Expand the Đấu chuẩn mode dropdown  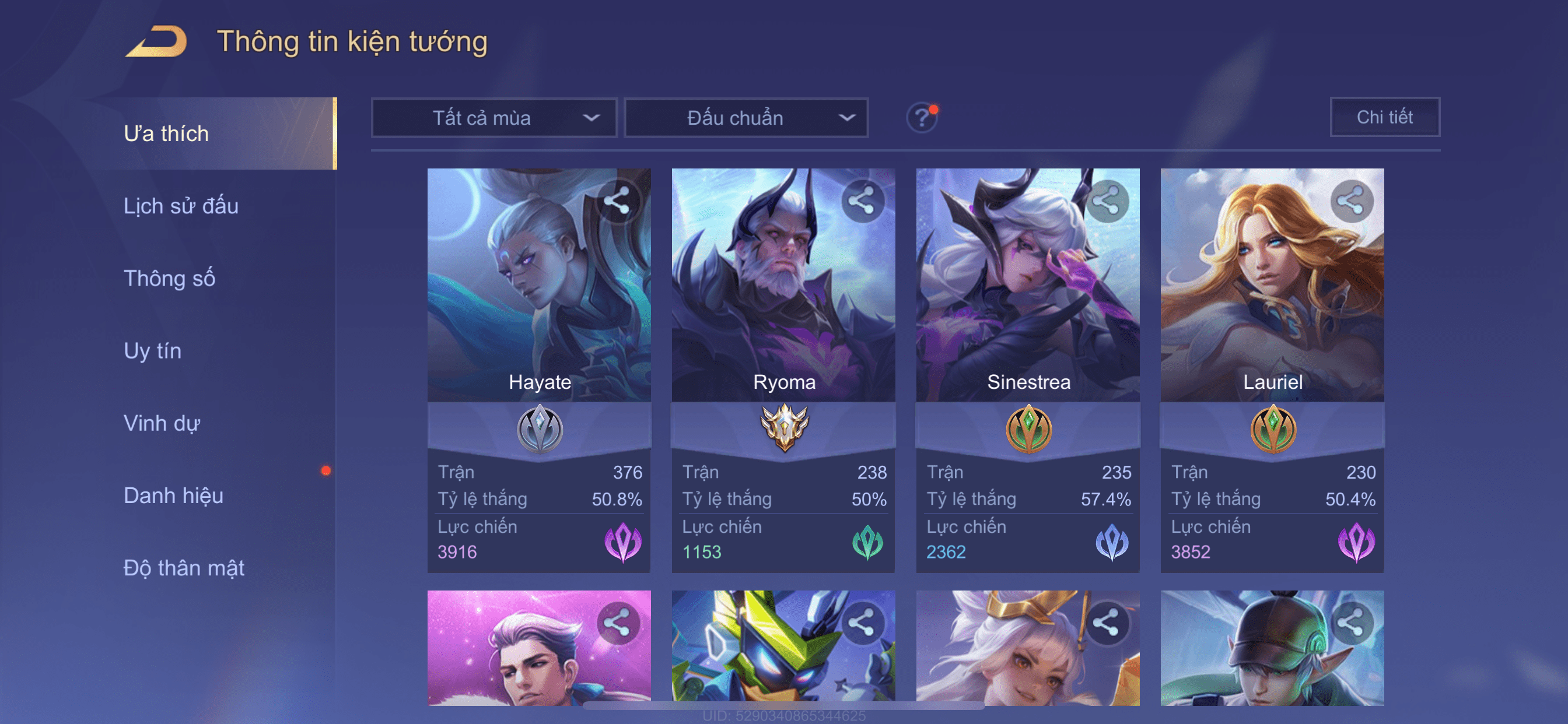746,117
